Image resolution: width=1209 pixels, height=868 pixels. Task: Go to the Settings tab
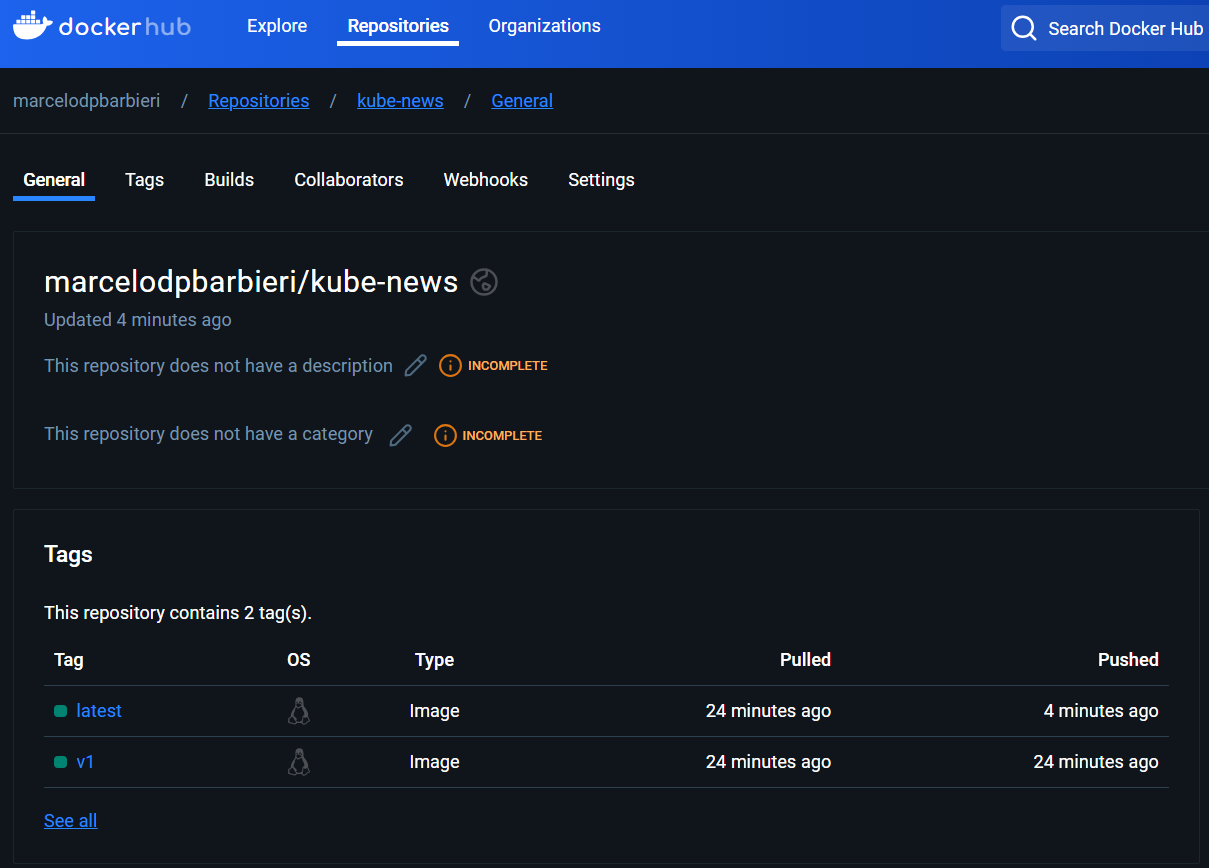tap(601, 180)
